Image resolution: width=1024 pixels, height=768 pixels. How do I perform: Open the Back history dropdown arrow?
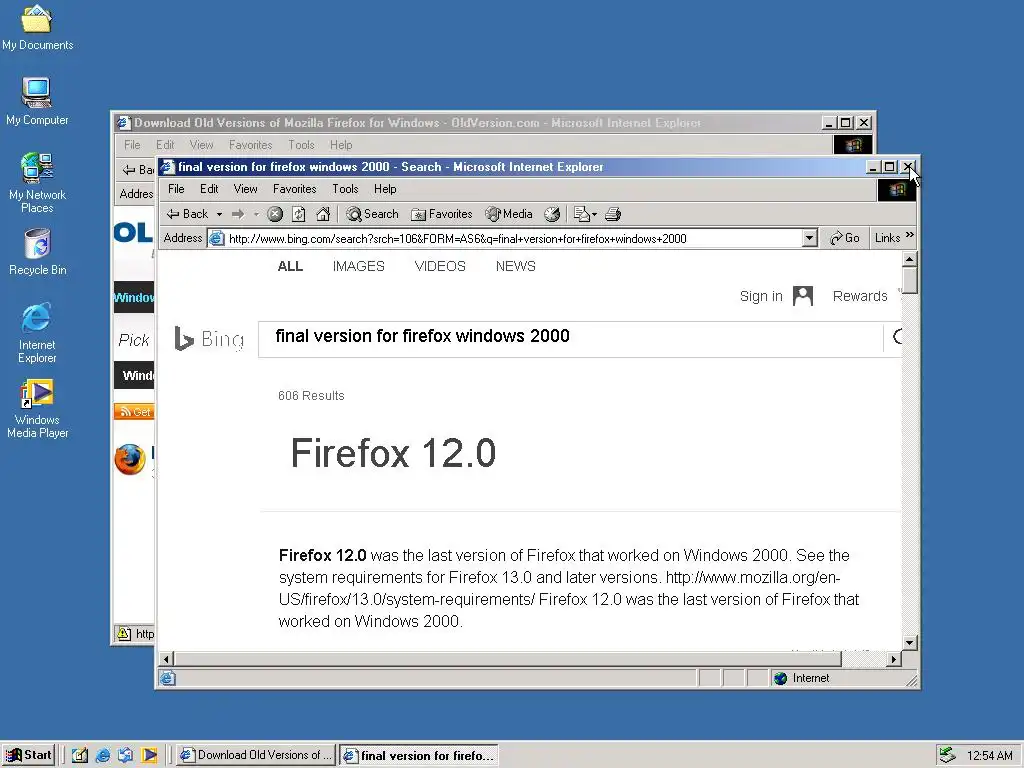coord(219,214)
